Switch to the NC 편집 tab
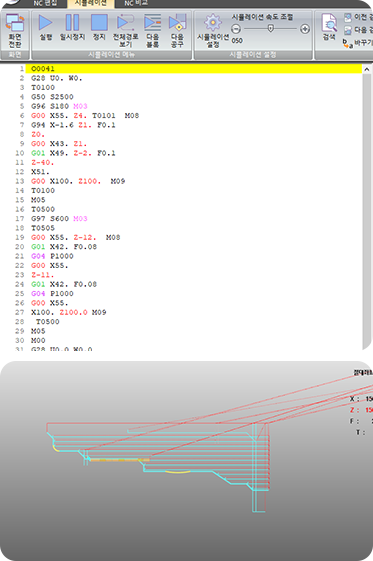 click(x=45, y=4)
